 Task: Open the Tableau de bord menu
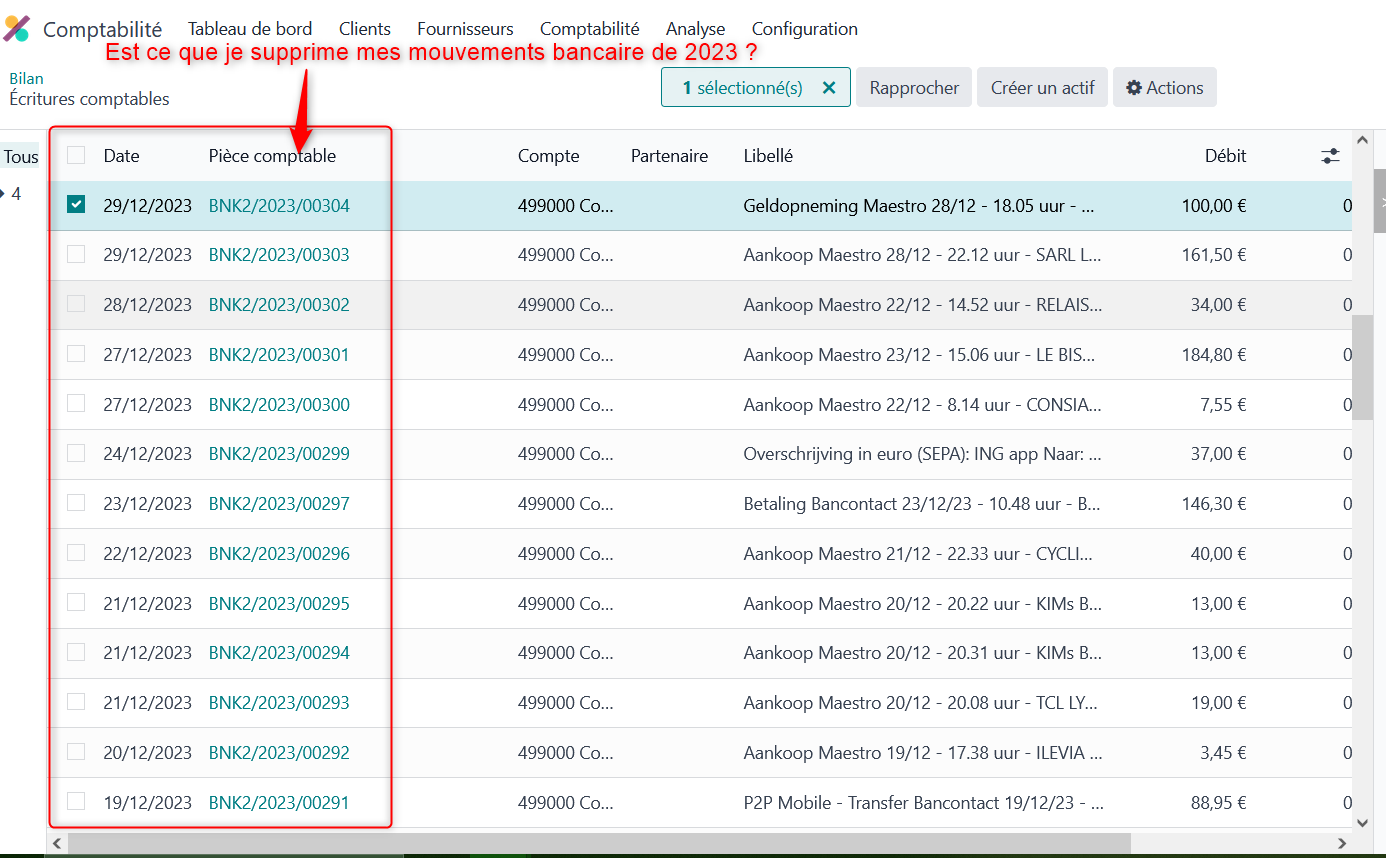(x=250, y=29)
